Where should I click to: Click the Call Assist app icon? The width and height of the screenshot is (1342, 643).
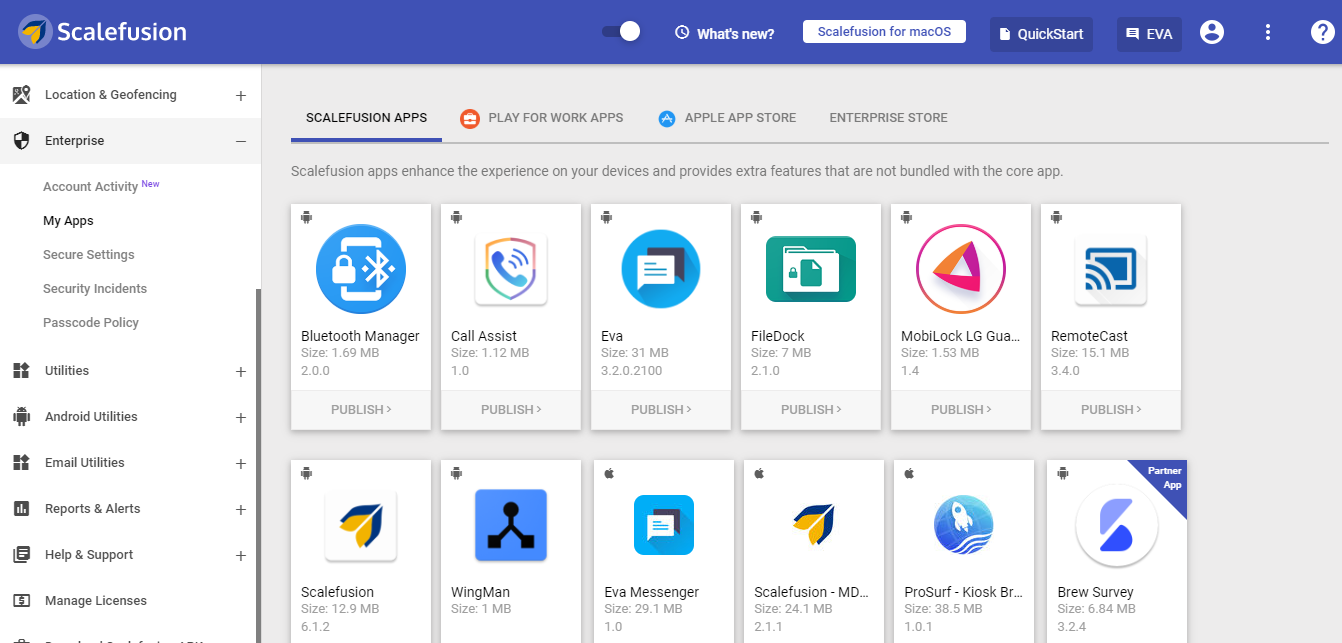(511, 270)
